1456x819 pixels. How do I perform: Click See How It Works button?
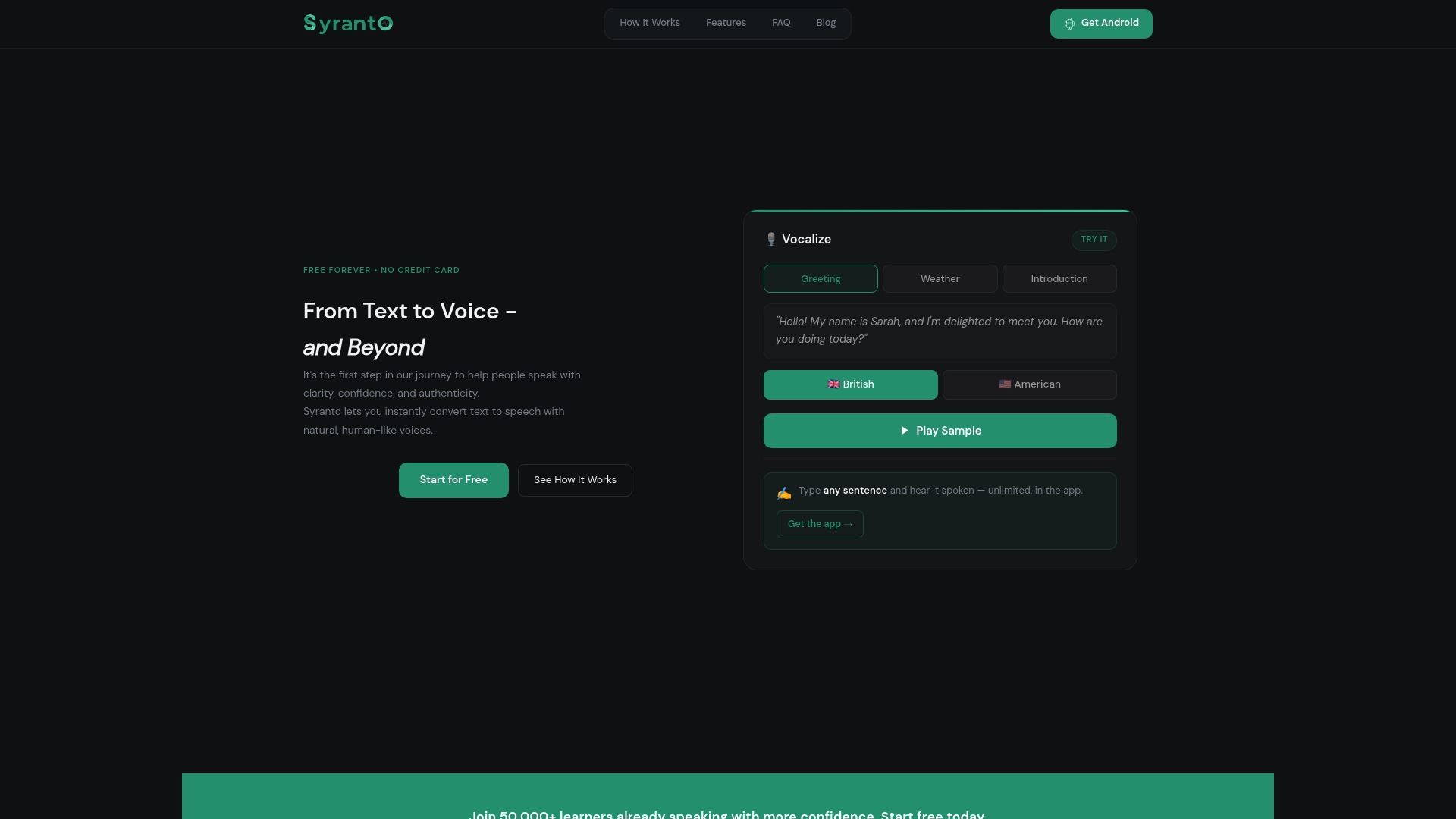[575, 480]
